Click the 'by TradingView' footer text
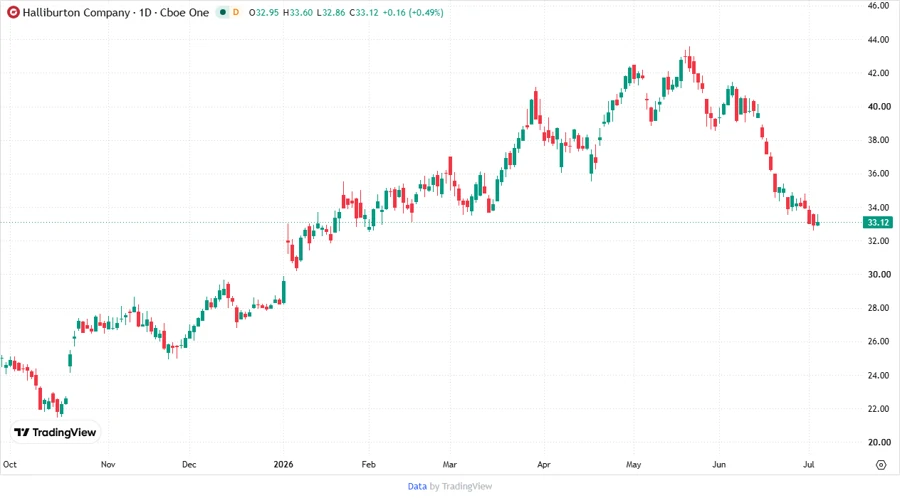Screen dimensions: 900x498 point(461,486)
